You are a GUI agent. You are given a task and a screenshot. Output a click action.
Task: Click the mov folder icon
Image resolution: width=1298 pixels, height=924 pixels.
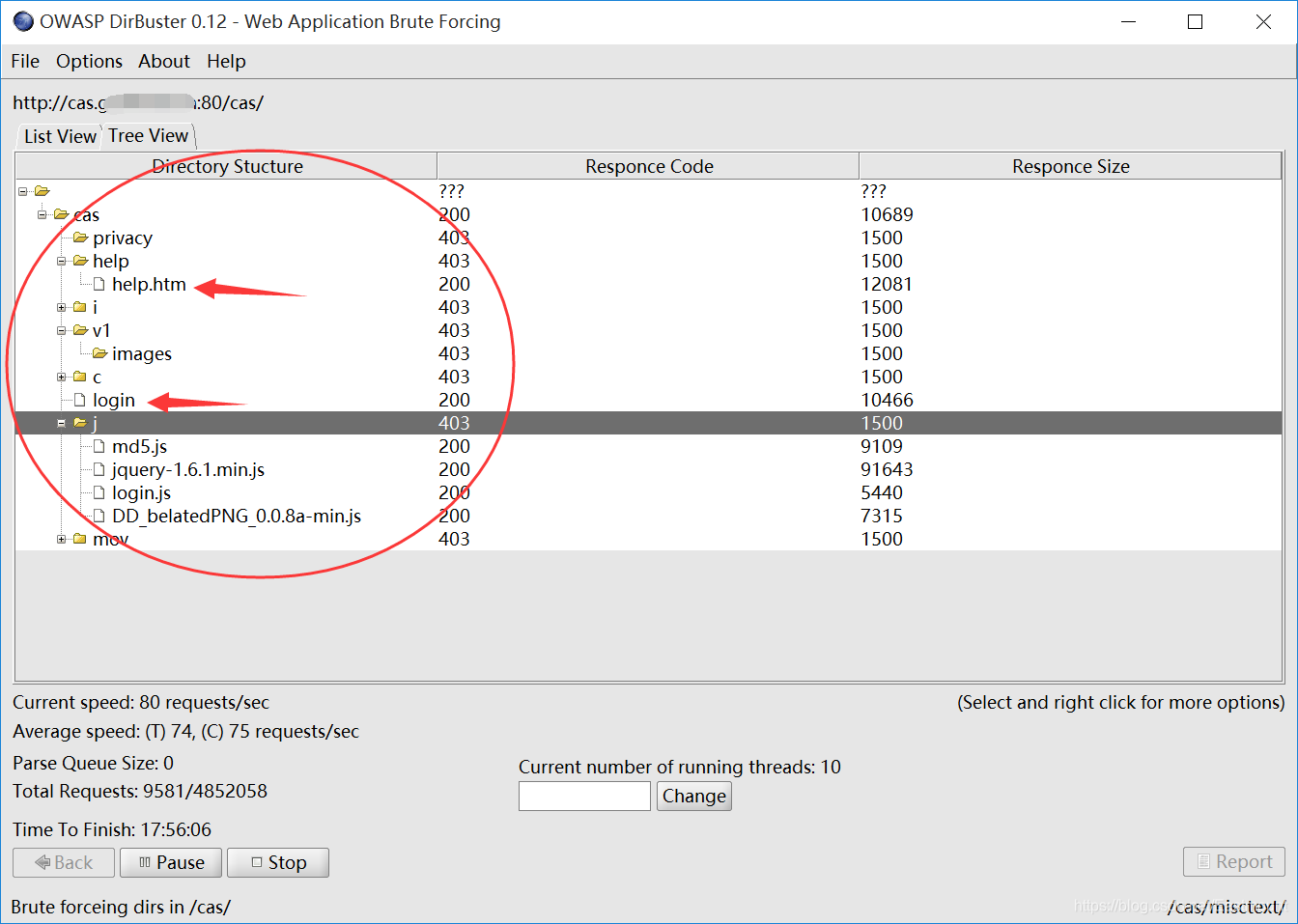80,539
